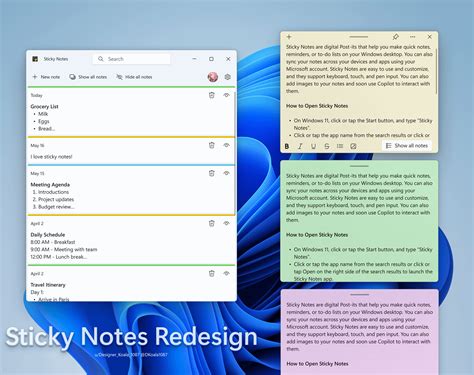474x375 pixels.
Task: Toggle visibility of Meeting Agenda note
Action: click(x=227, y=173)
